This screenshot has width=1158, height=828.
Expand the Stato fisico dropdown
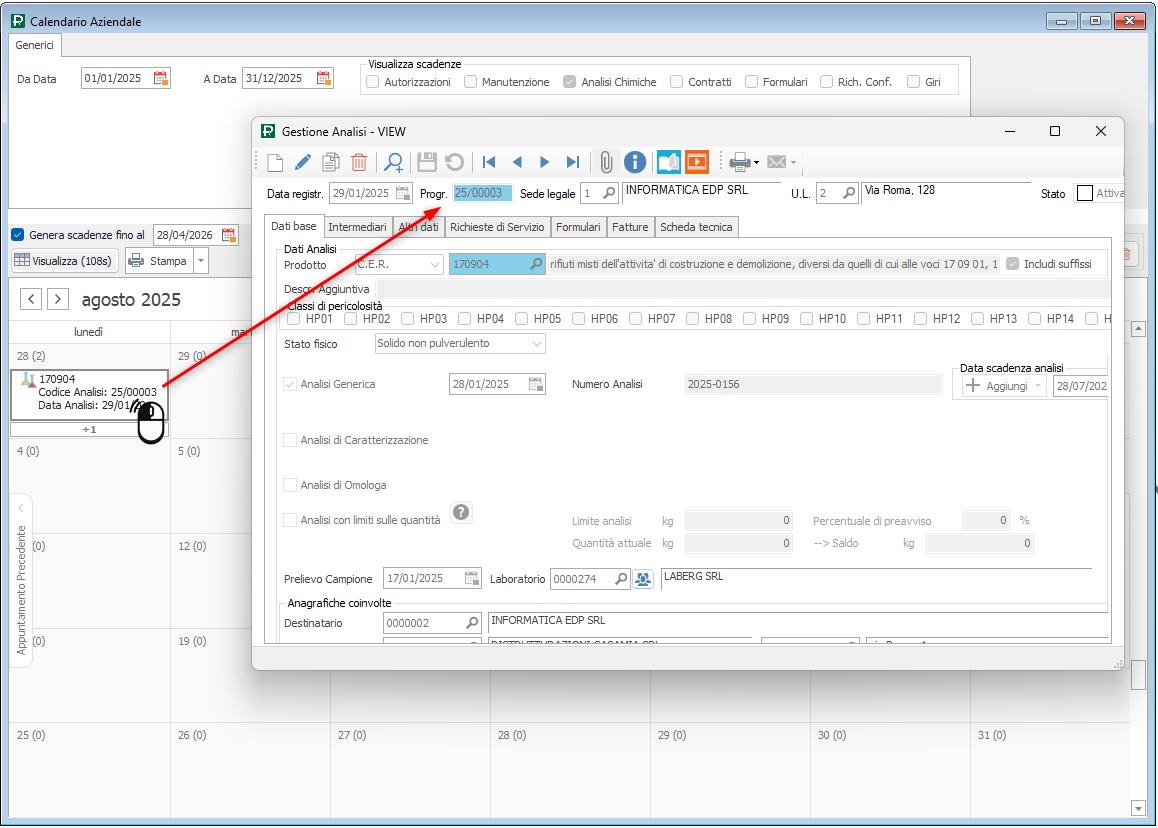click(x=537, y=344)
